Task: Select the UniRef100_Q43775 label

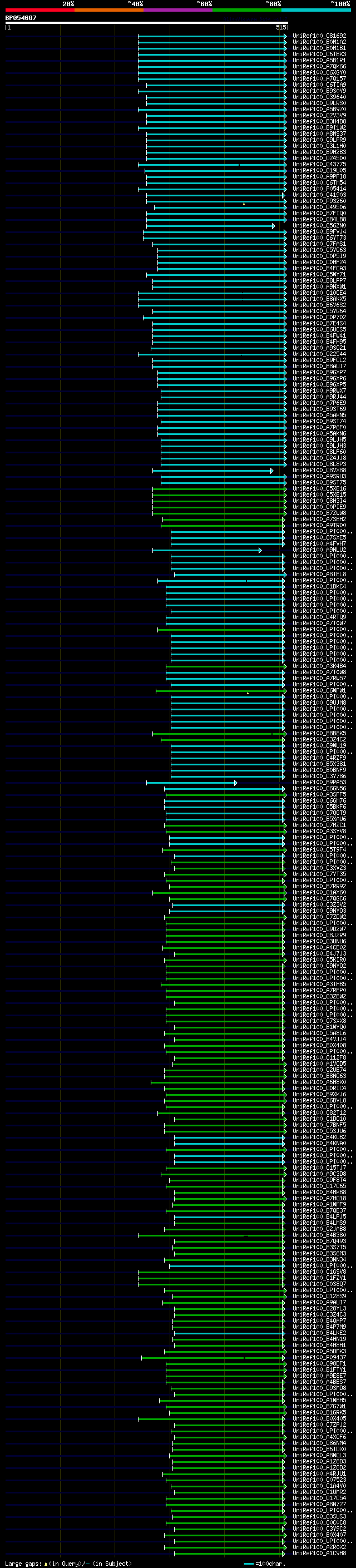Action: [319, 164]
